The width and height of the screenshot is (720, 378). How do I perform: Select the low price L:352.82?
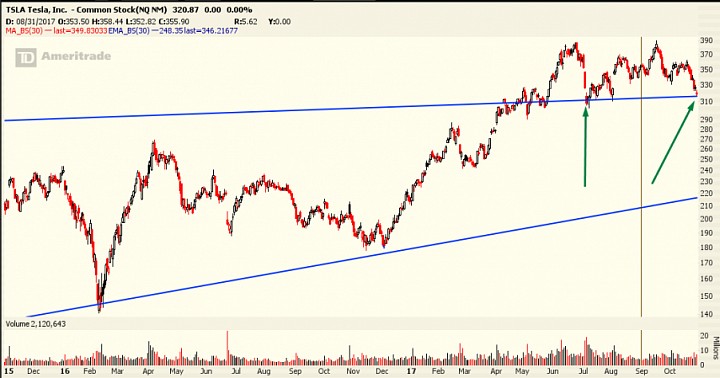point(141,22)
